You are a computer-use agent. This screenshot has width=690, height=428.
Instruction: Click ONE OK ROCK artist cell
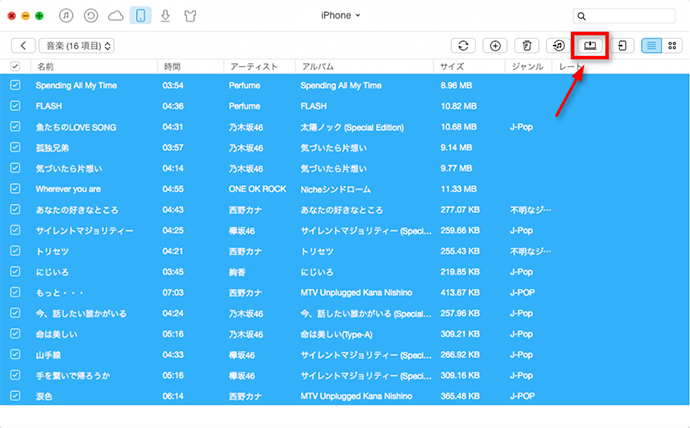(x=257, y=189)
